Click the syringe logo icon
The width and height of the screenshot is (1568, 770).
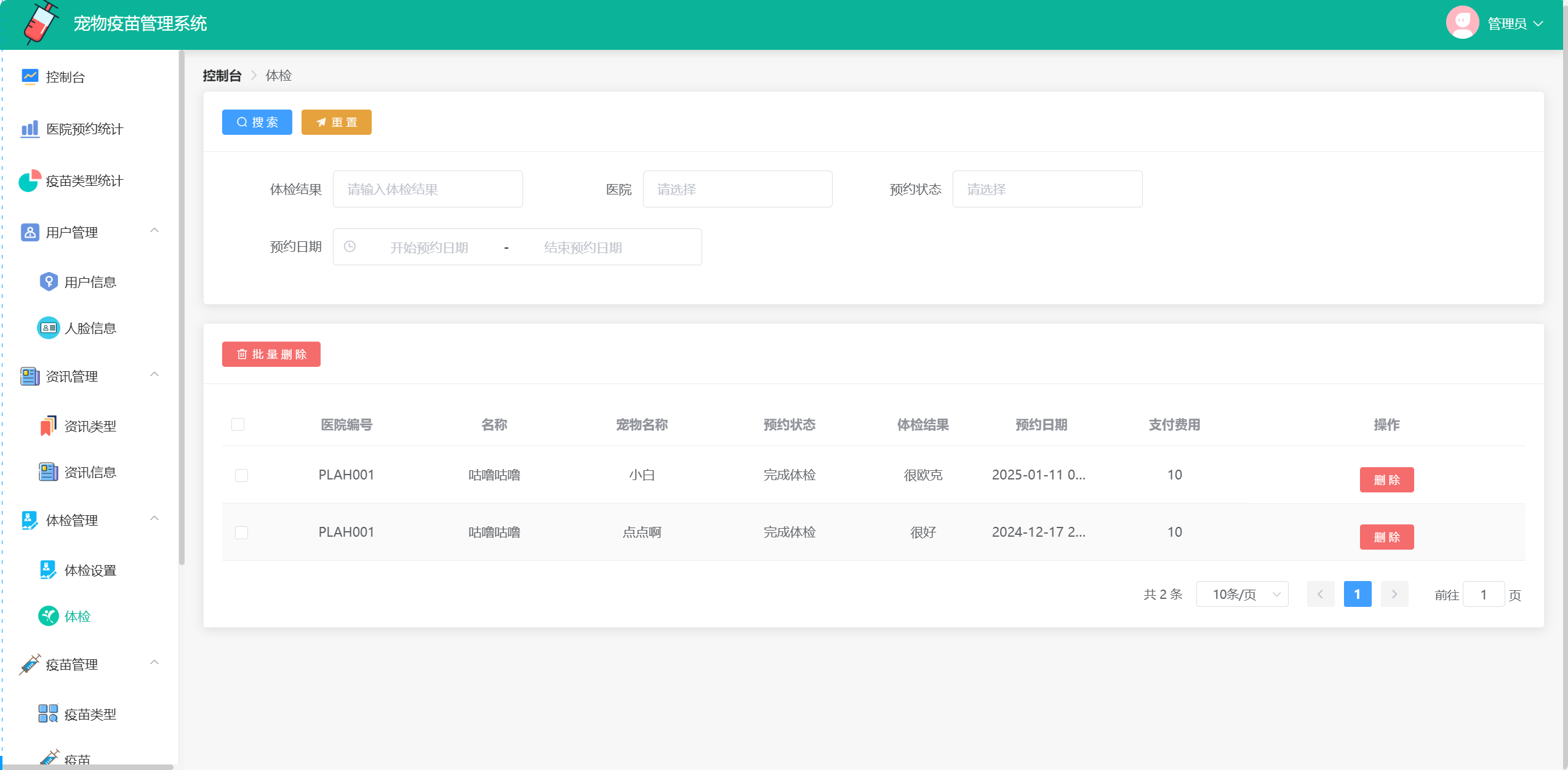point(41,23)
